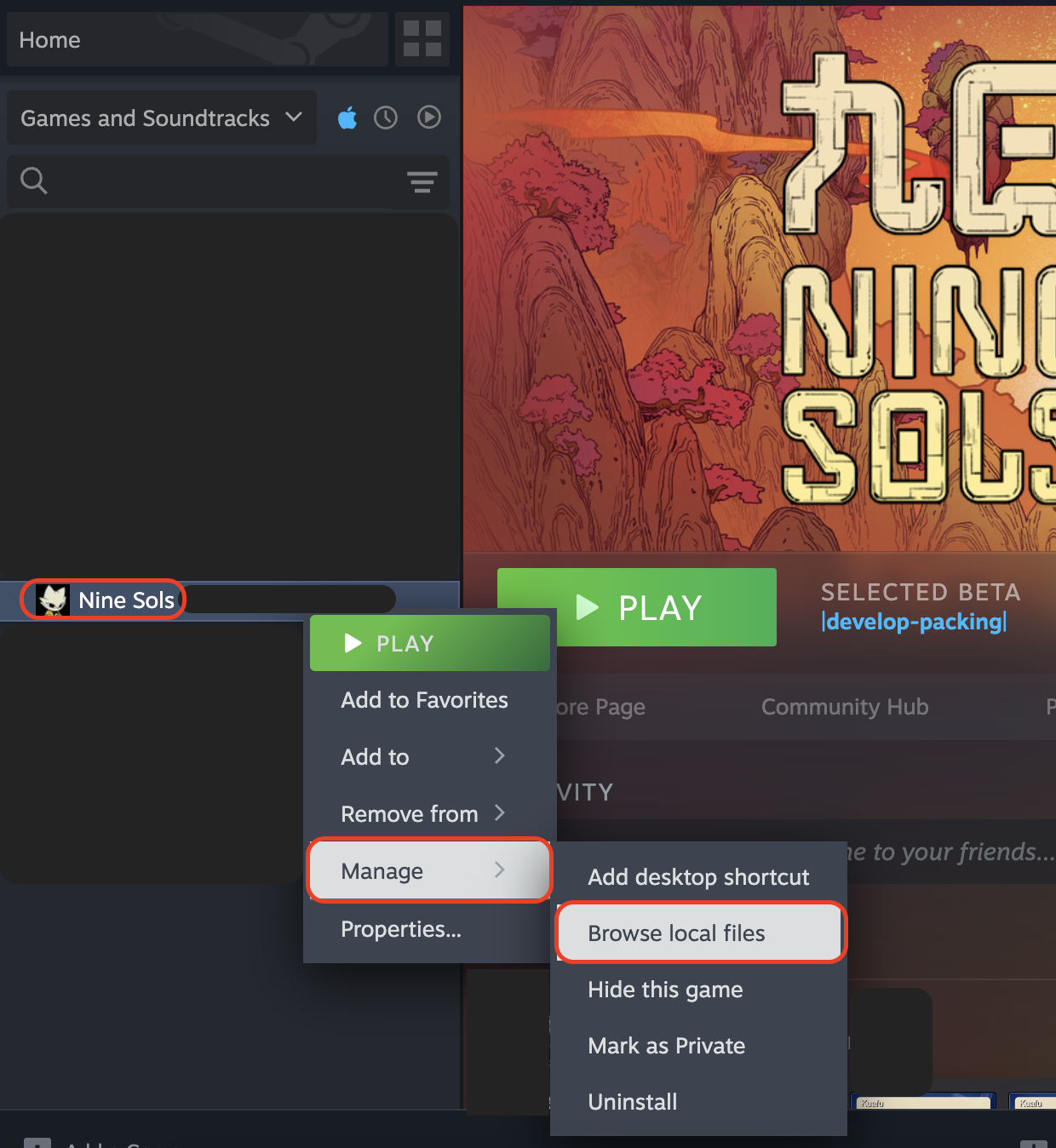Viewport: 1056px width, 1148px height.
Task: Switch to the Community Hub tab
Action: click(x=844, y=707)
